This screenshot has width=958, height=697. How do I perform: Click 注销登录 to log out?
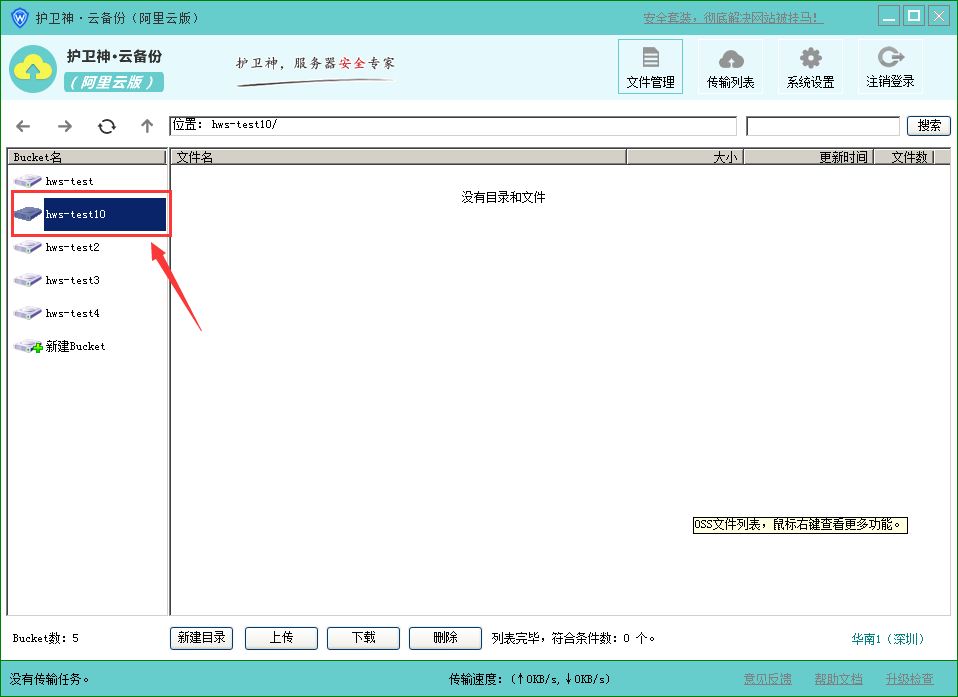tap(890, 67)
